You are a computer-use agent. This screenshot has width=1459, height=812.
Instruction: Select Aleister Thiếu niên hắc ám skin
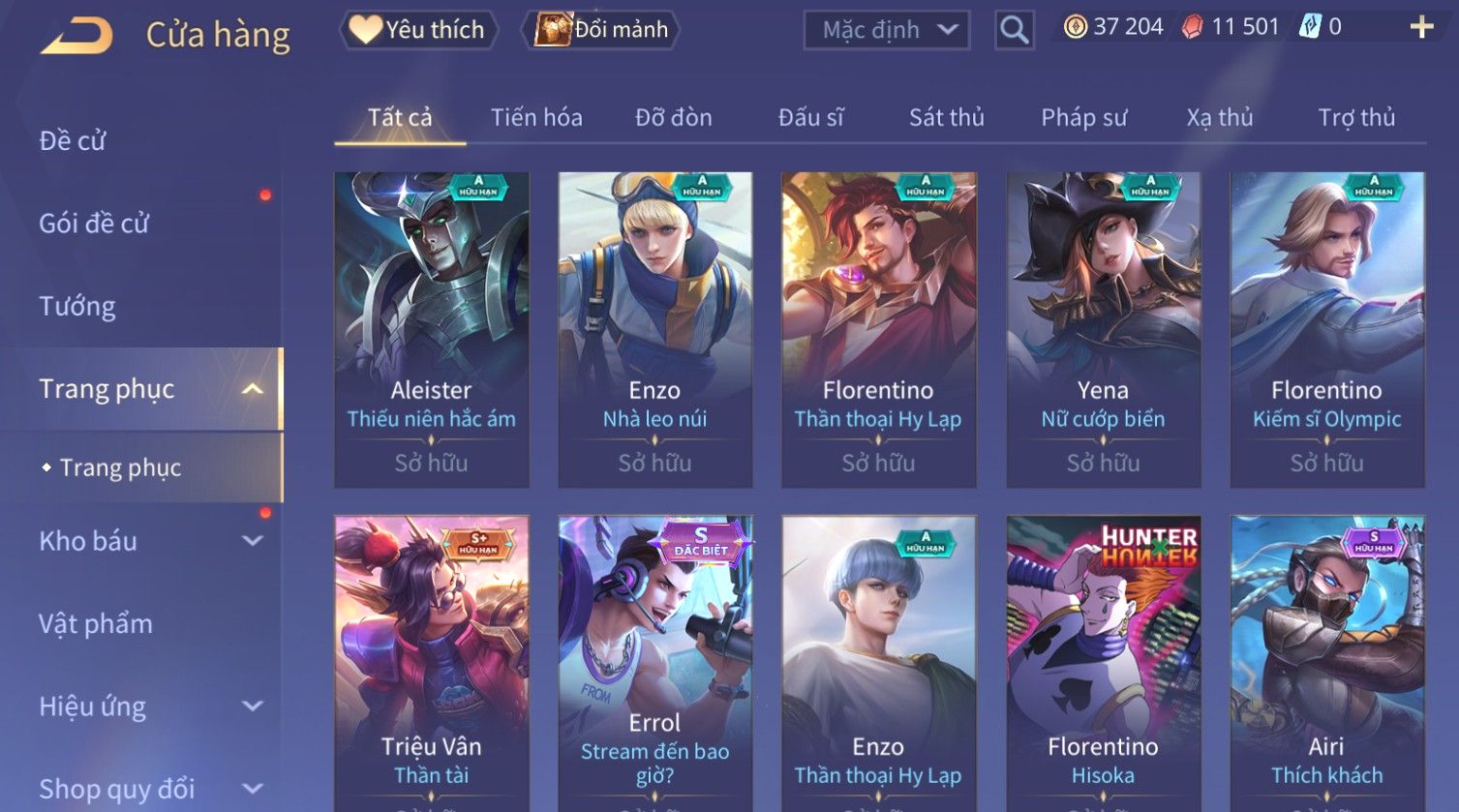pyautogui.click(x=432, y=330)
